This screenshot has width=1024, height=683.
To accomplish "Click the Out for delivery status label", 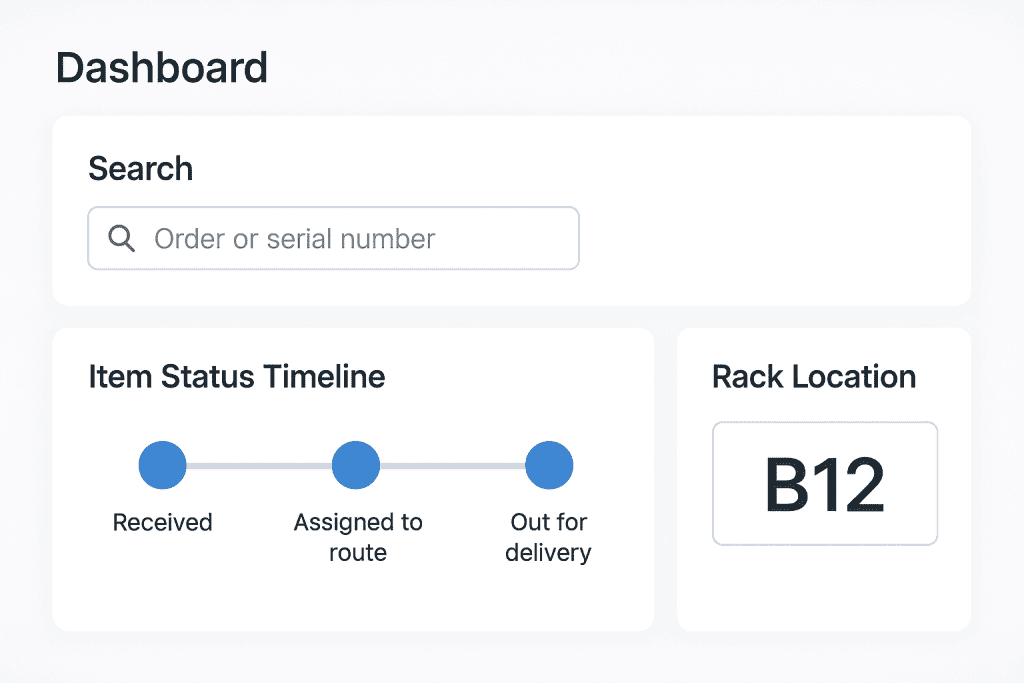I will tap(548, 537).
